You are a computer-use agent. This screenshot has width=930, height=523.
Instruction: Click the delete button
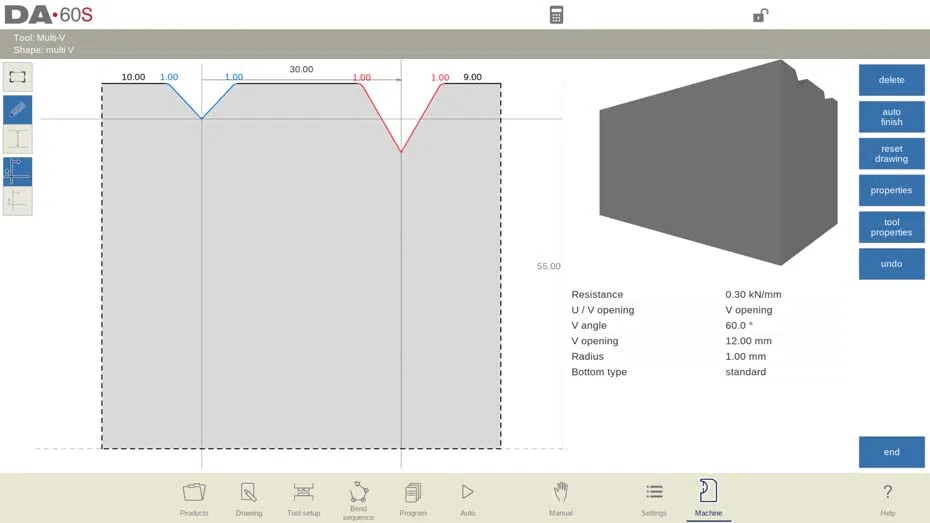[891, 80]
